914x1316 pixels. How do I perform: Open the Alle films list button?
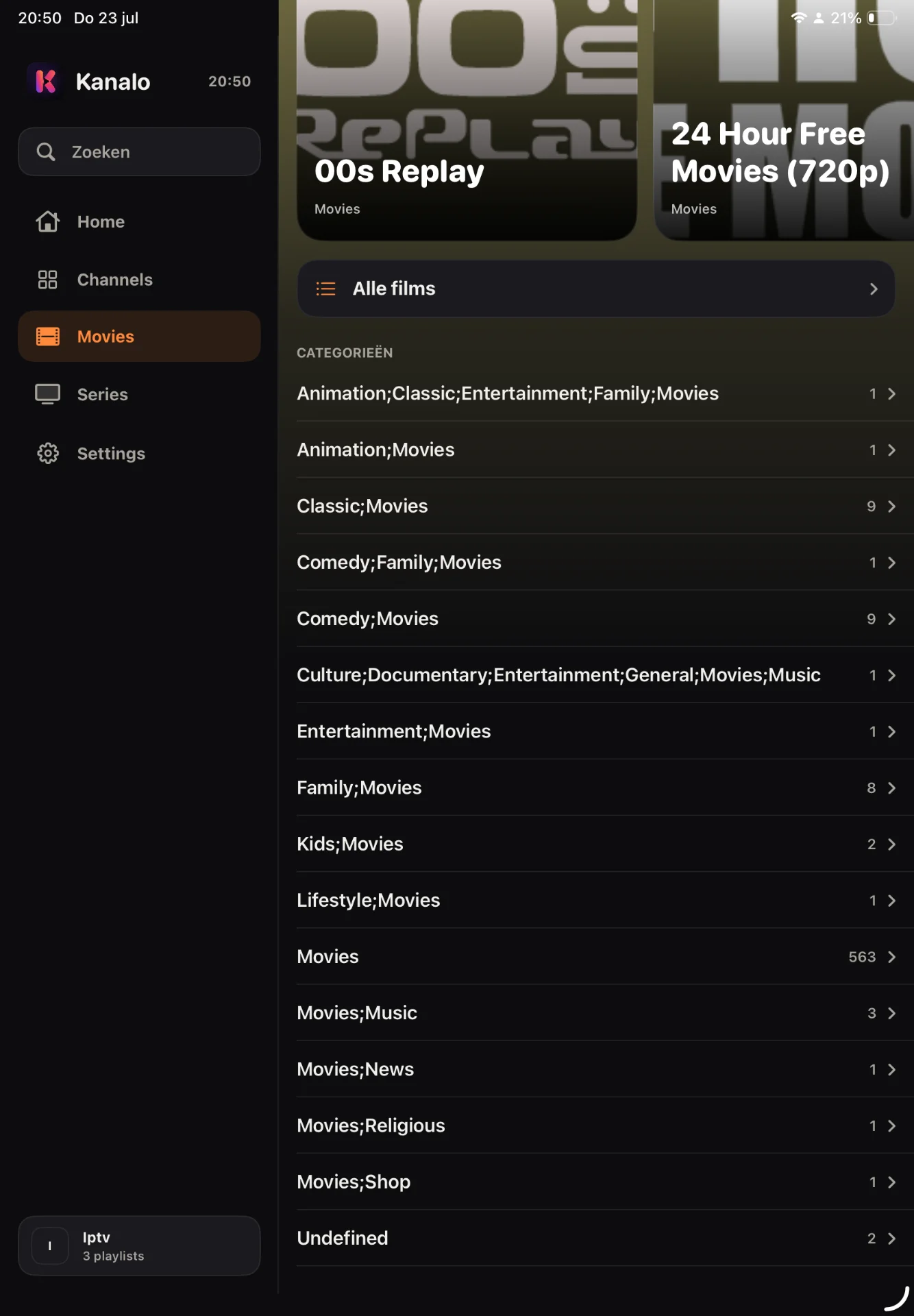(x=595, y=289)
